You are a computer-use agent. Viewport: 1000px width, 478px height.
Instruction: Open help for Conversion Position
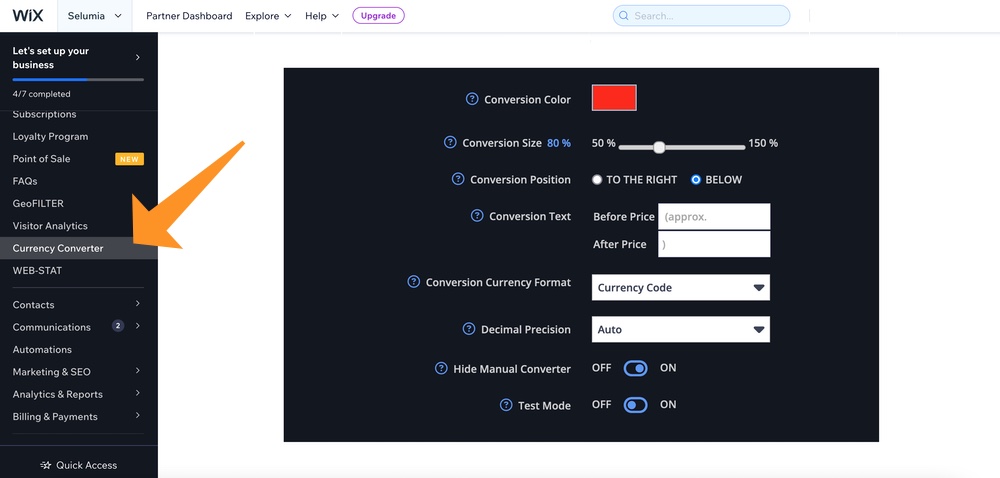click(x=458, y=179)
